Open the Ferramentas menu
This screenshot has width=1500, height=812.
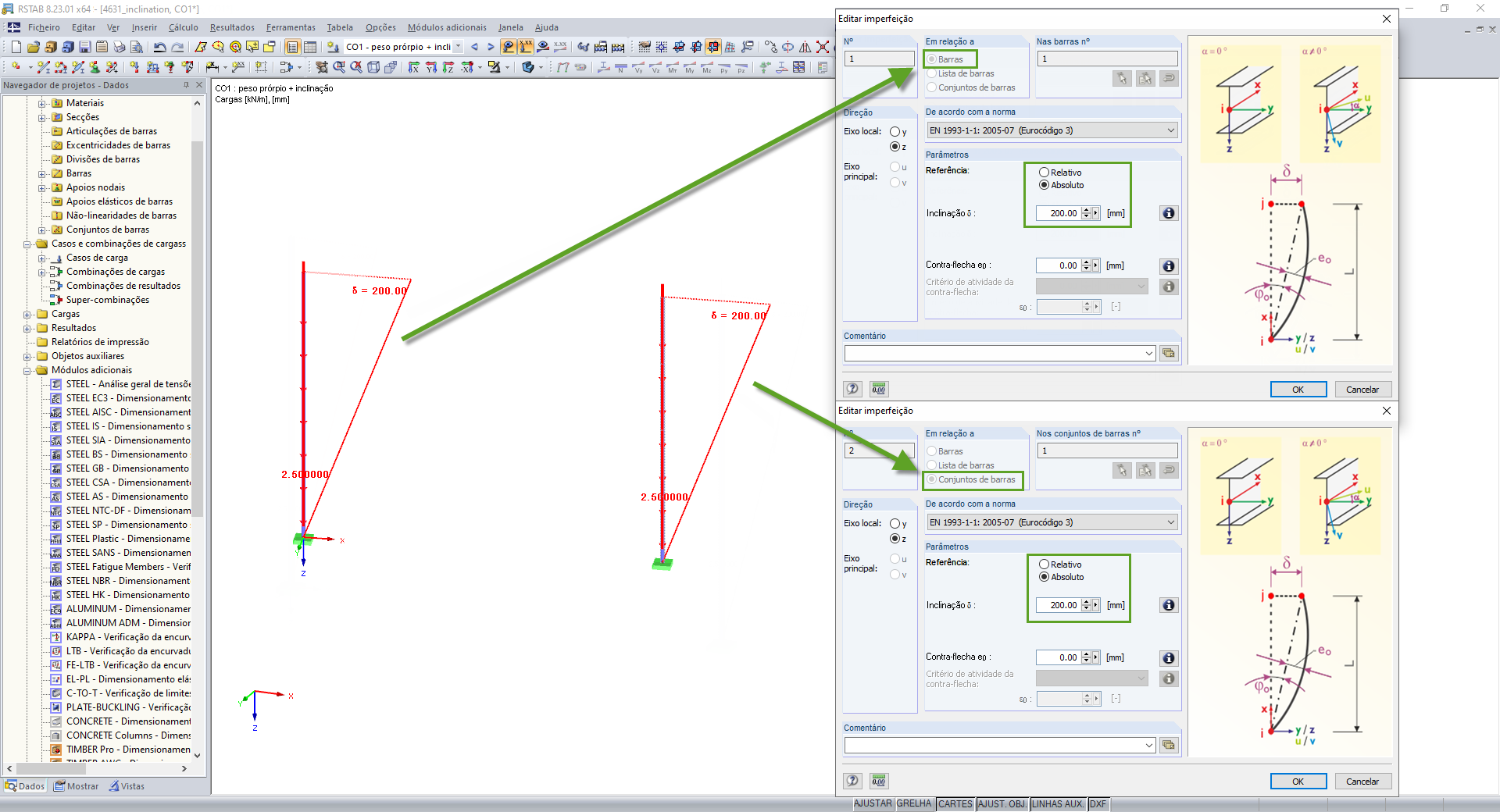(291, 27)
